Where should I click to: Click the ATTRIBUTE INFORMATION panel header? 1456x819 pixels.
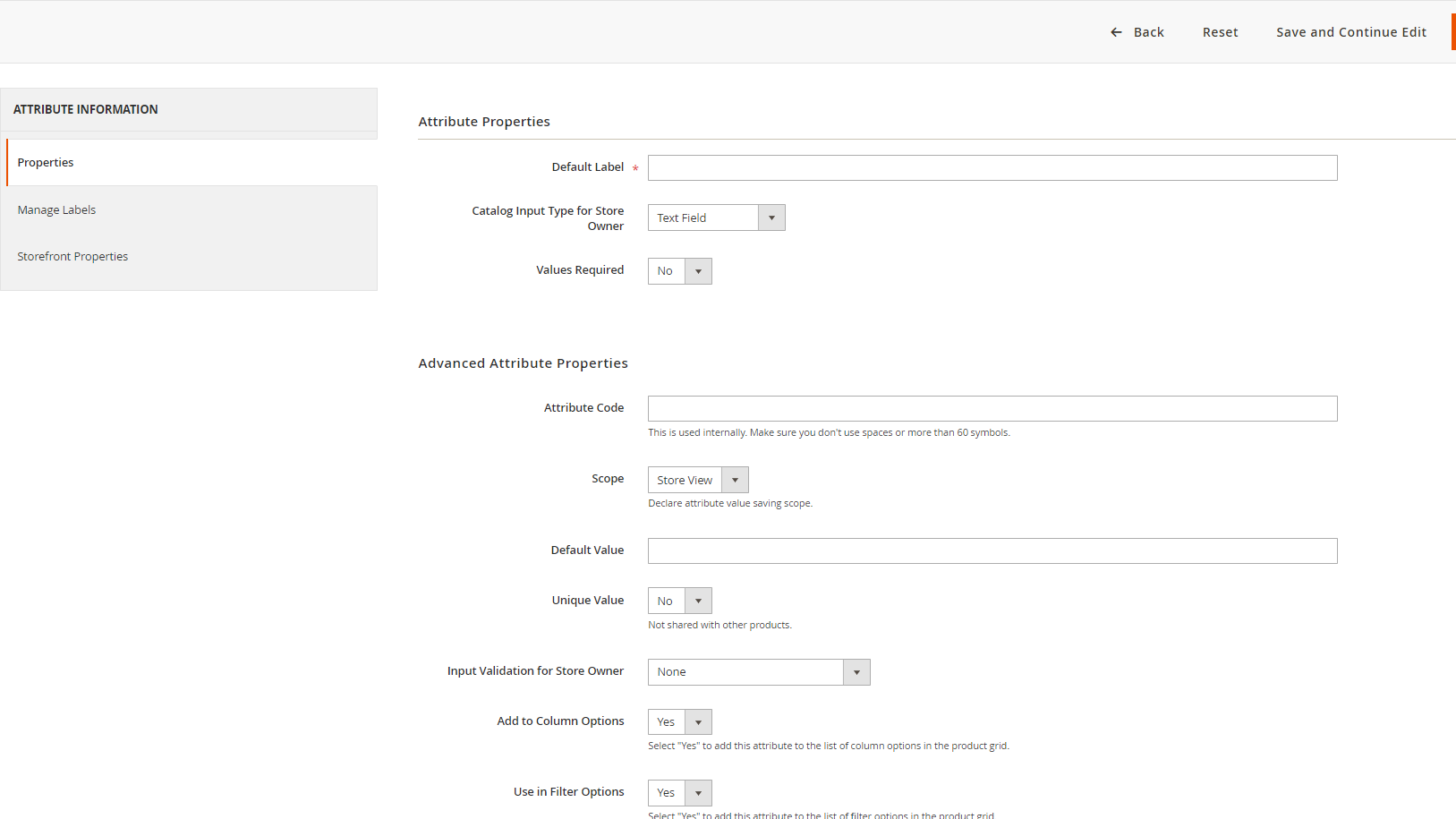click(x=189, y=109)
